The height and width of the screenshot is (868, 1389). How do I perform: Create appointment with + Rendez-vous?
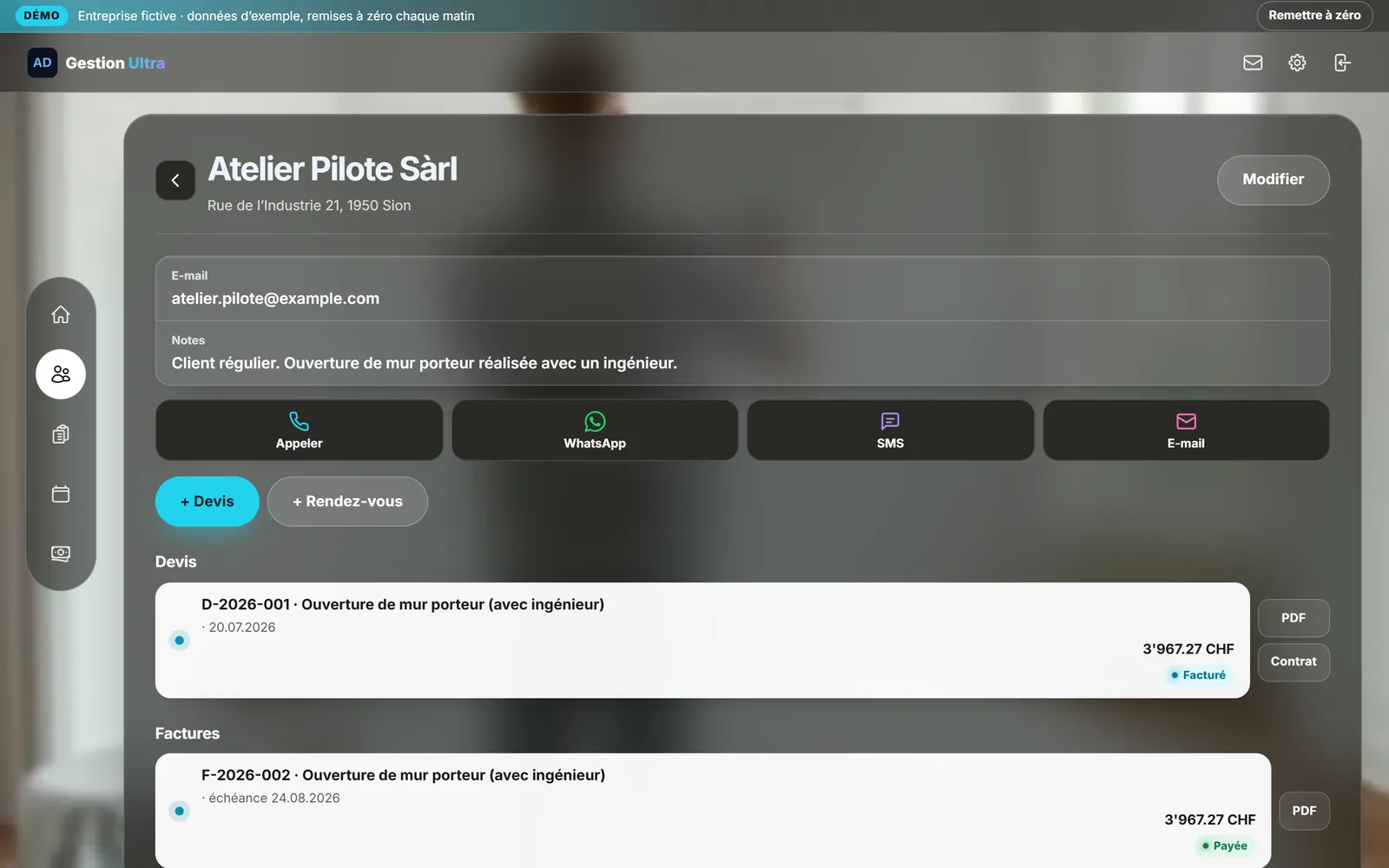347,501
